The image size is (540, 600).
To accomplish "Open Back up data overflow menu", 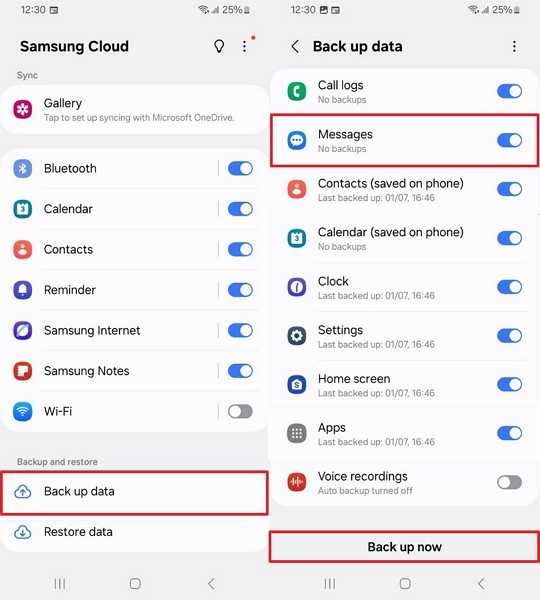I will point(514,47).
